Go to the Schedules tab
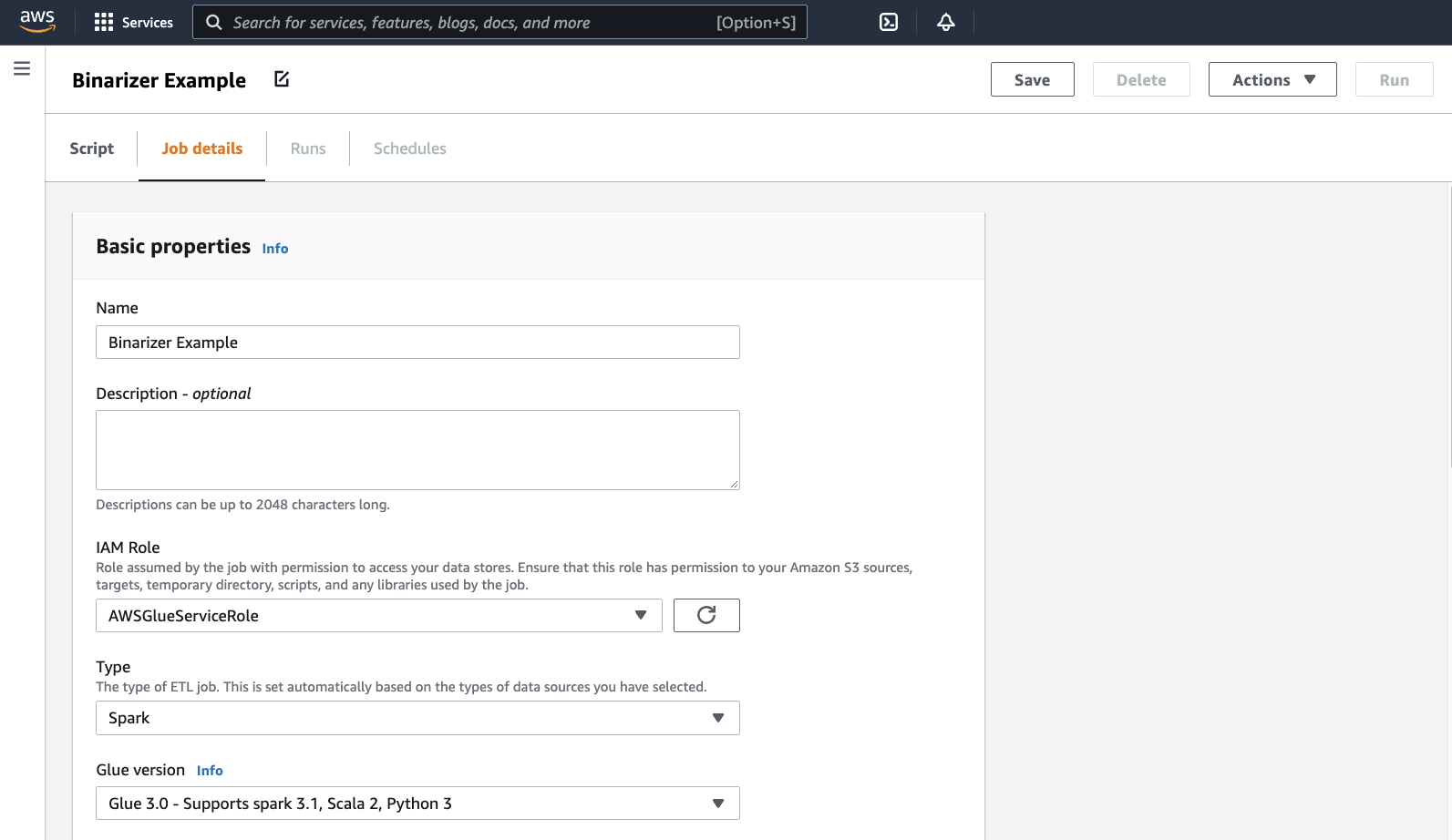Image resolution: width=1452 pixels, height=840 pixels. pos(410,149)
